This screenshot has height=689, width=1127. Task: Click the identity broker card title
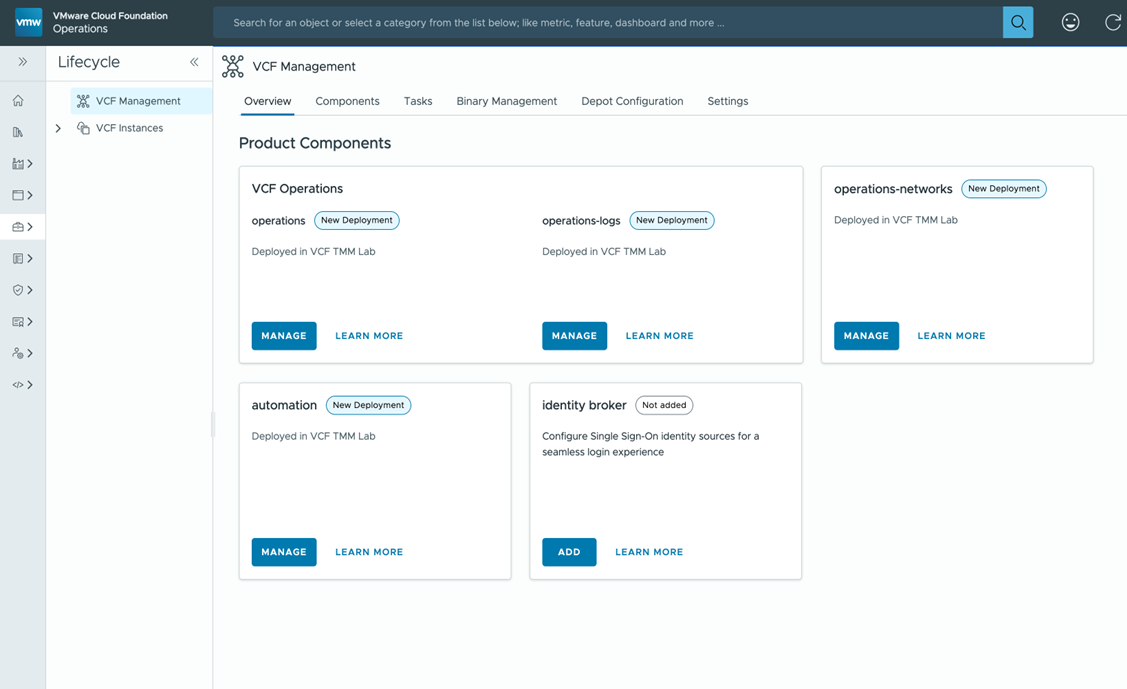click(584, 405)
